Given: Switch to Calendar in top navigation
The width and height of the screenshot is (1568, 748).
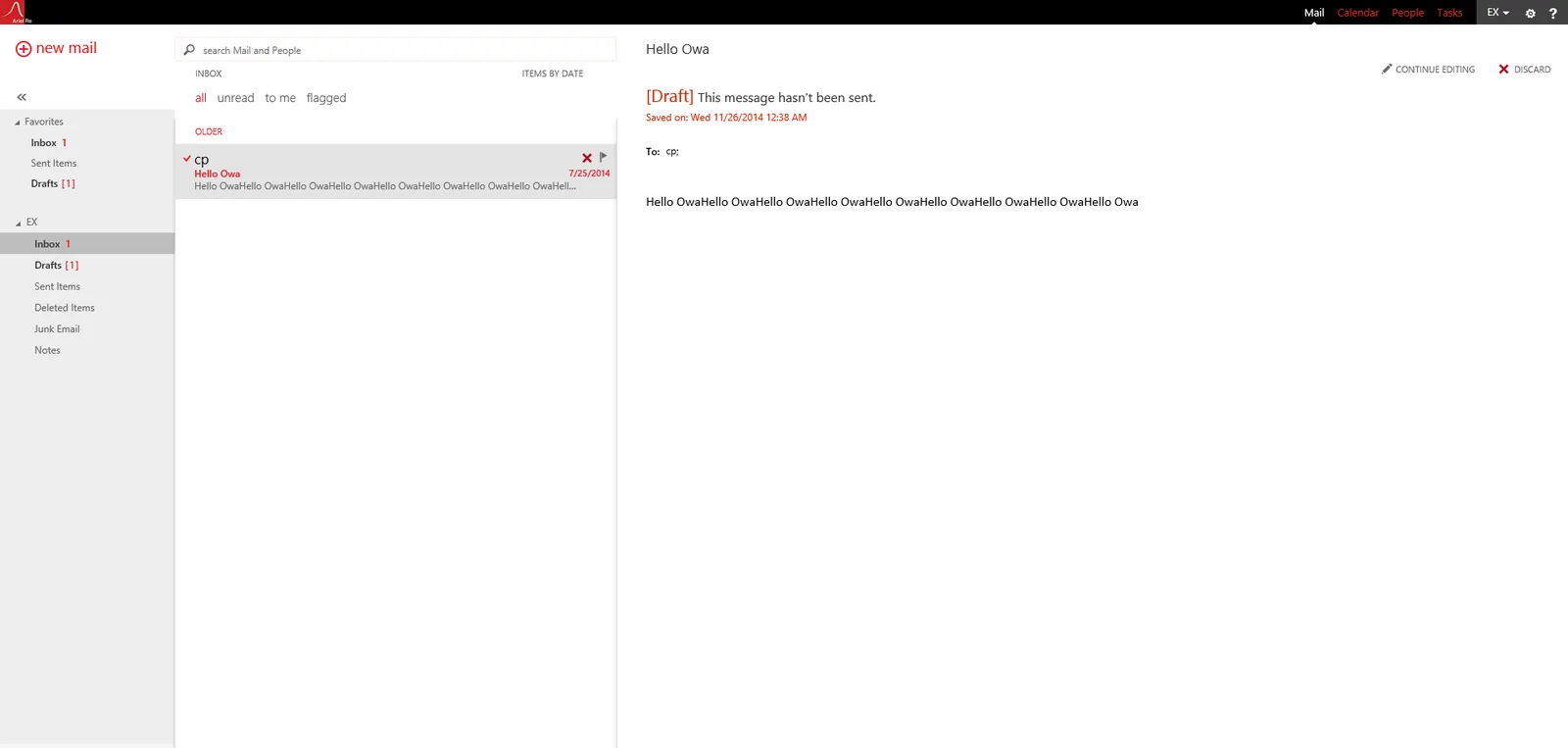Looking at the screenshot, I should point(1357,13).
